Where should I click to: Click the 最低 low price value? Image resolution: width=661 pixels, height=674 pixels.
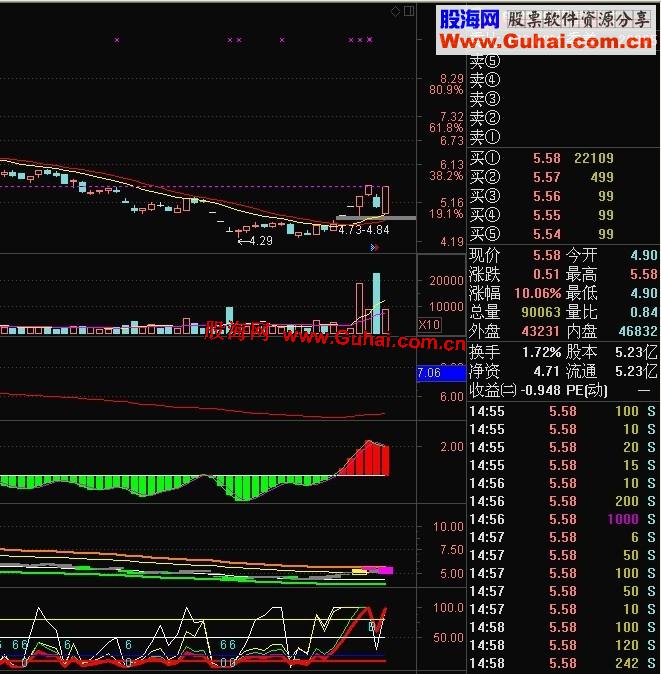point(644,293)
